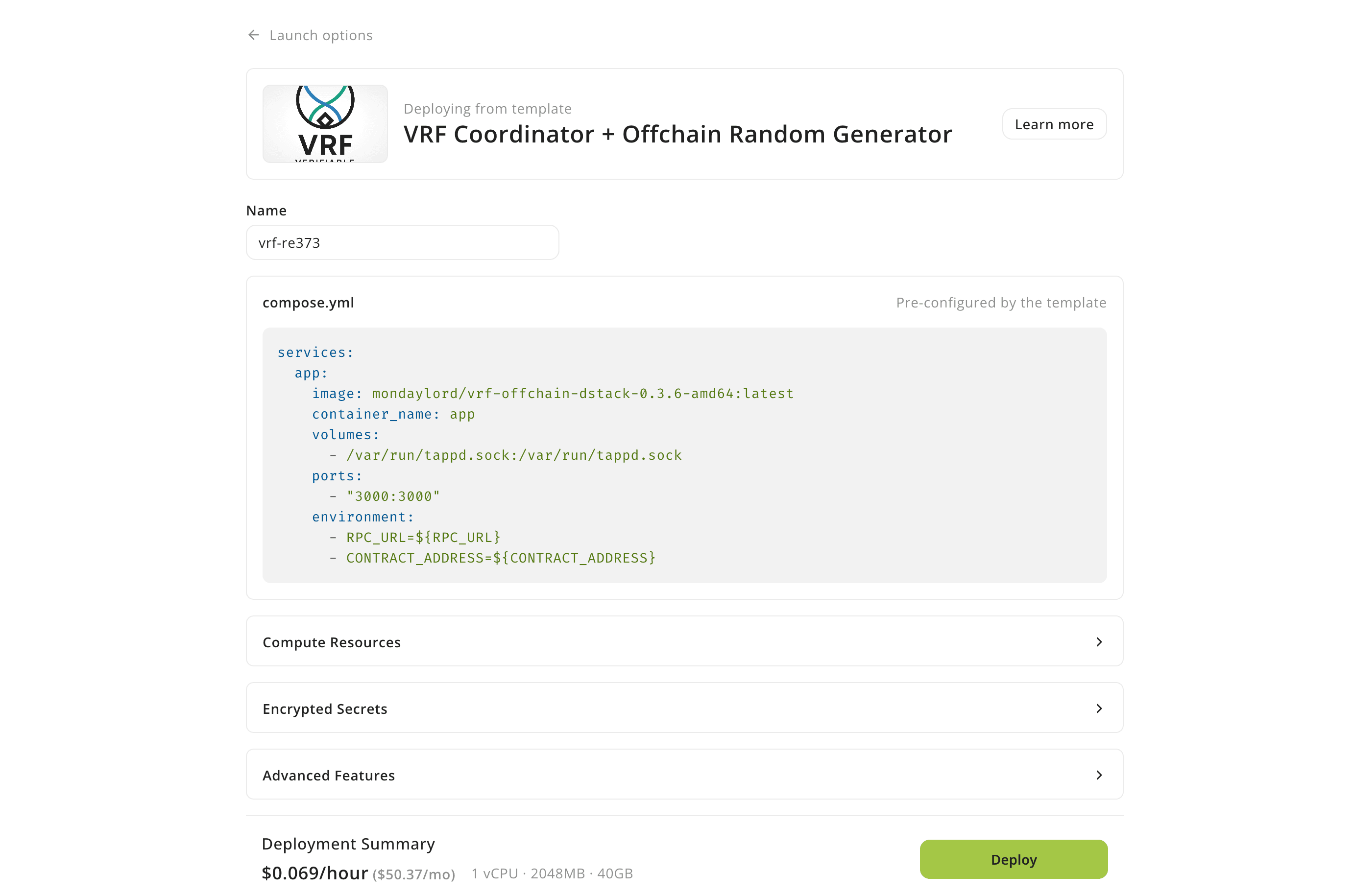Screen dimensions: 1353x896
Task: Click the chevron beside Advanced Features
Action: coord(1099,776)
